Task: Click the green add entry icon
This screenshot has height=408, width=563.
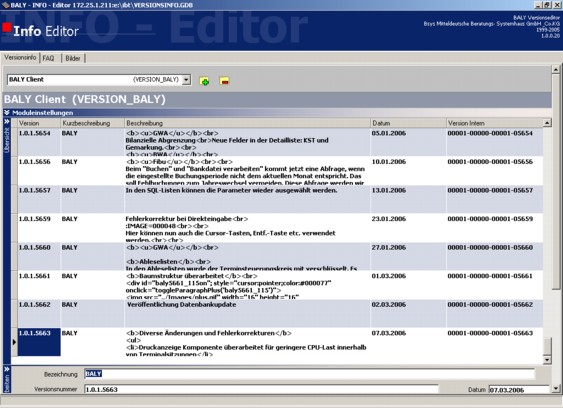Action: [204, 81]
